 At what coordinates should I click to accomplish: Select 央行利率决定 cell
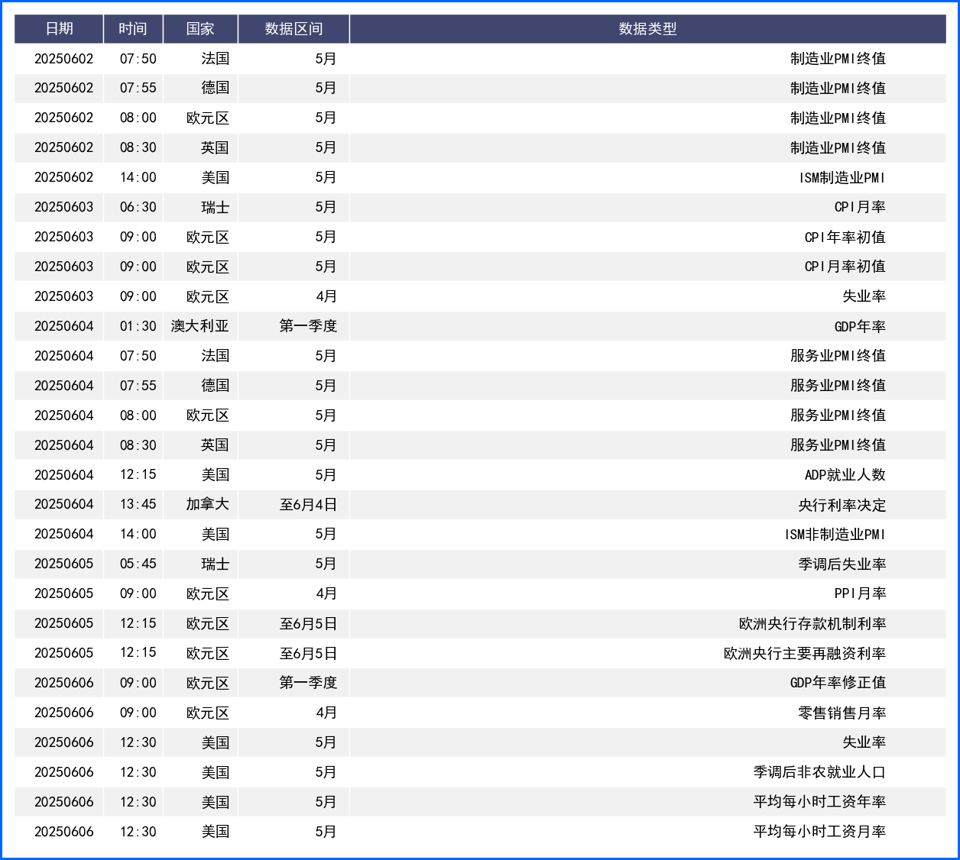click(842, 504)
